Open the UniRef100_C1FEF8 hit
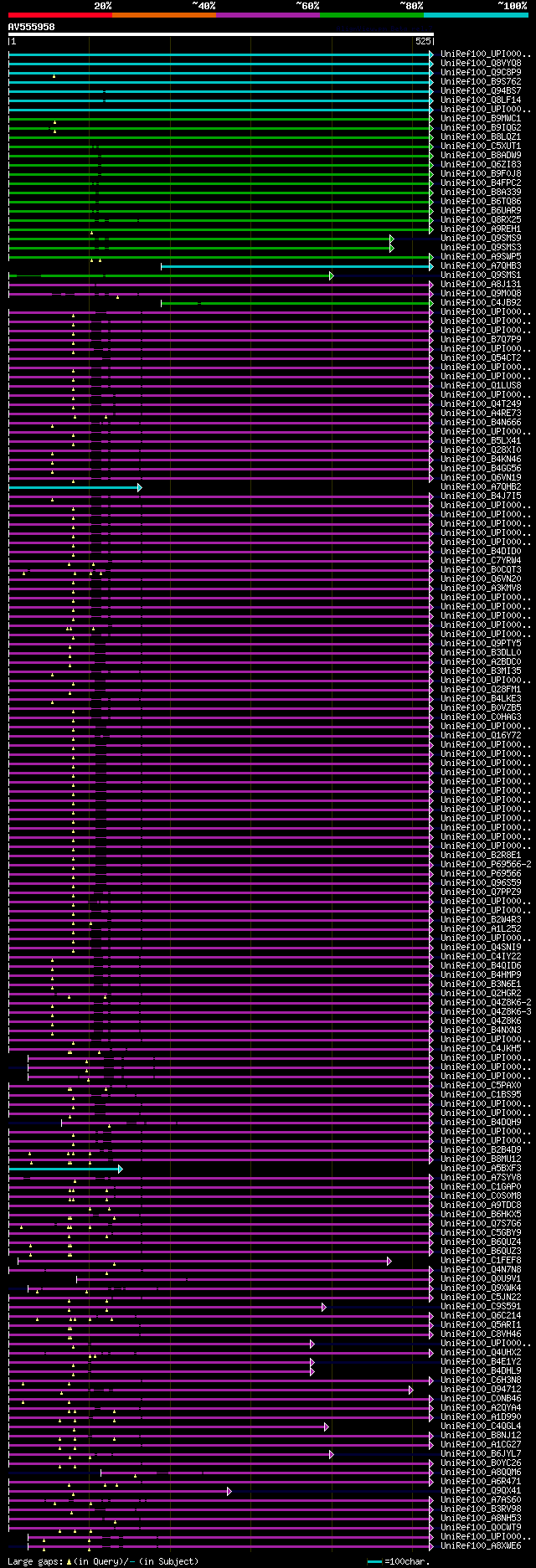 [x=481, y=1260]
